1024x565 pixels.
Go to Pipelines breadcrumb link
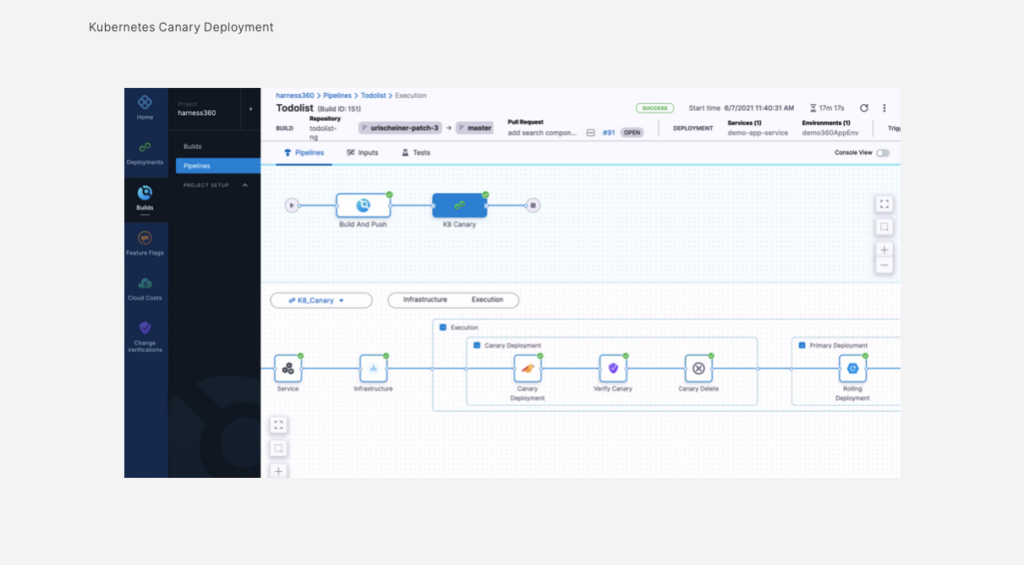pyautogui.click(x=337, y=95)
